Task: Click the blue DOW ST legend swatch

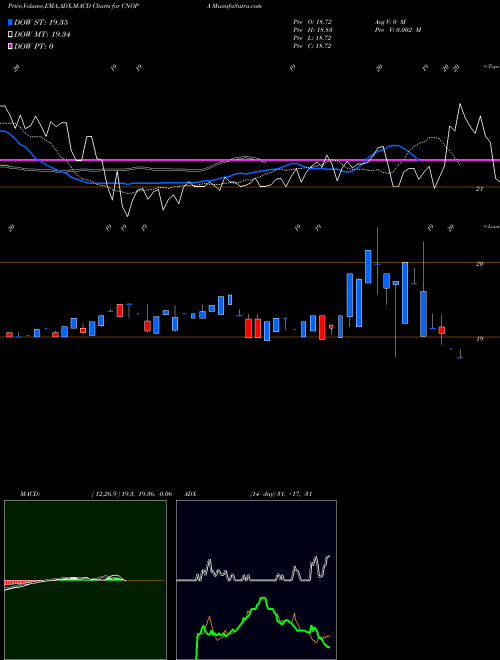Action: pos(10,22)
